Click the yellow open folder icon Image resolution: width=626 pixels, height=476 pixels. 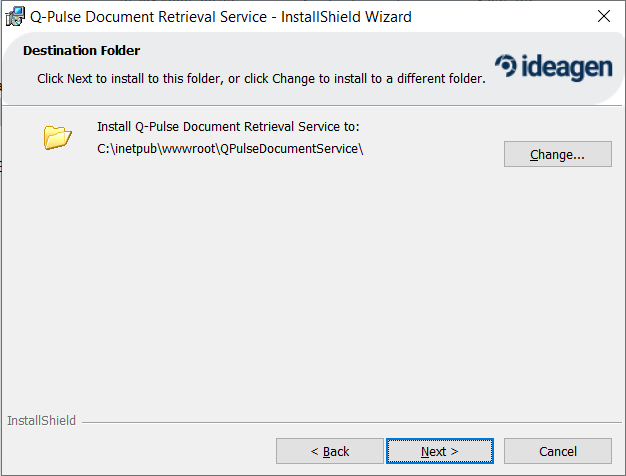(x=57, y=137)
